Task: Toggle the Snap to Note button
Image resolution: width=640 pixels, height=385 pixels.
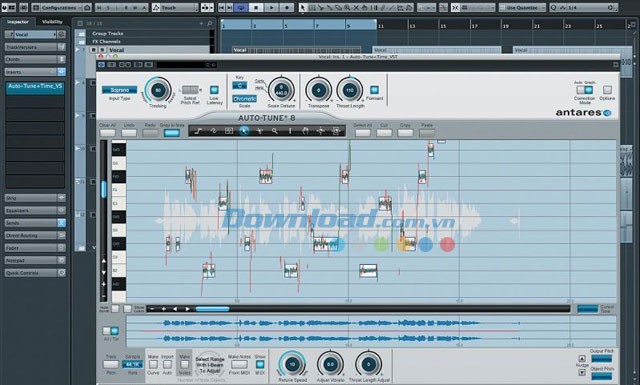Action: (x=171, y=133)
